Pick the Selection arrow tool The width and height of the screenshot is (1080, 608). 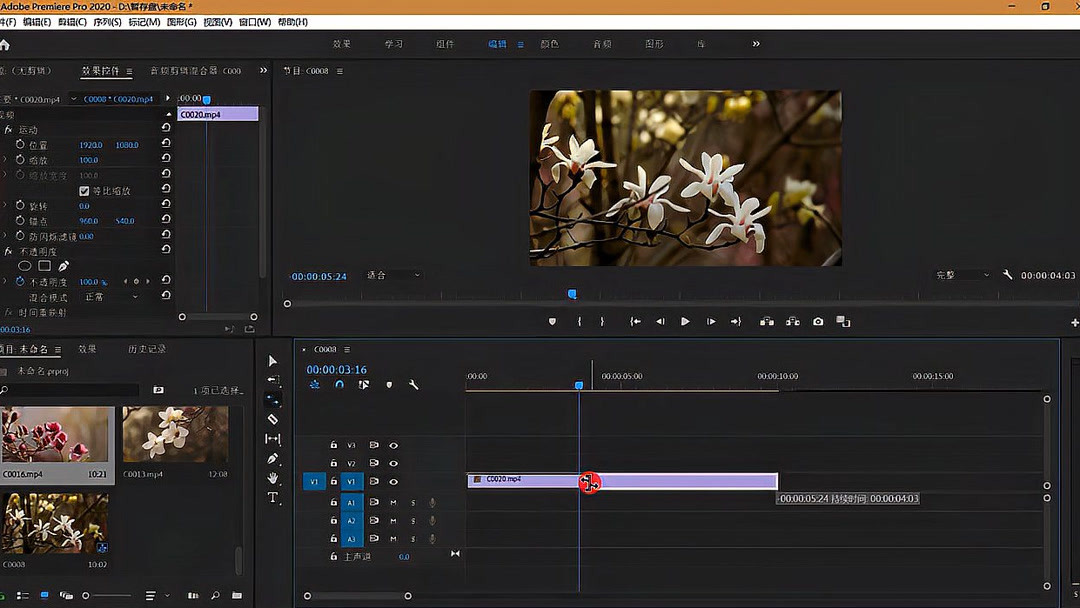tap(273, 361)
